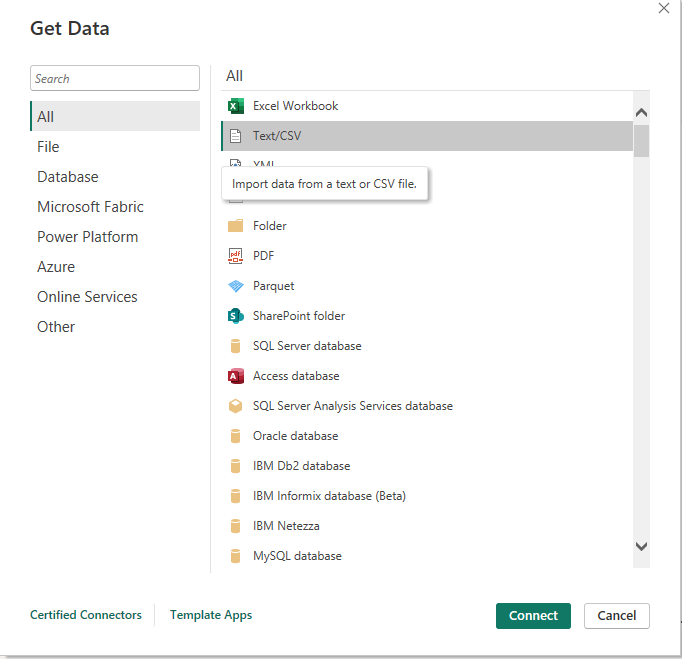Click the Folder connector icon
This screenshot has width=682, height=659.
click(x=235, y=226)
